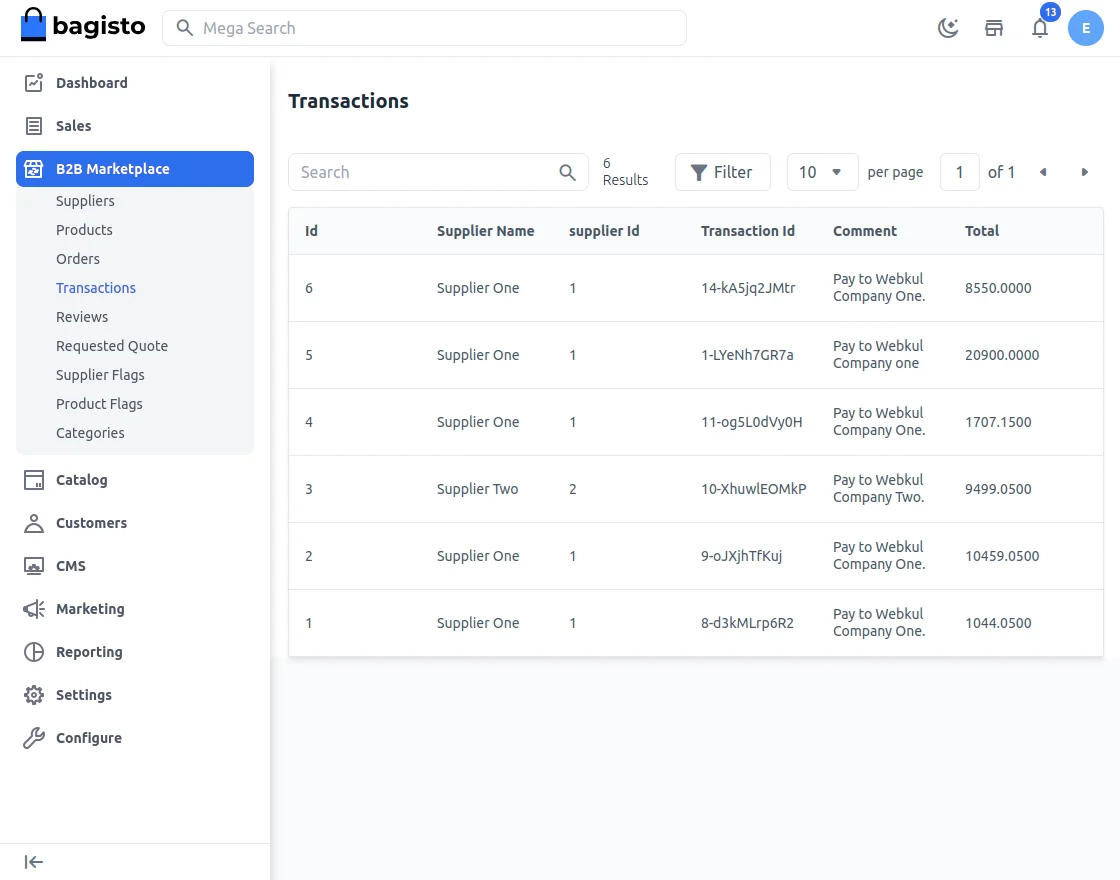Collapse the sidebar with the bottom-left arrow
The height and width of the screenshot is (880, 1120).
33,861
